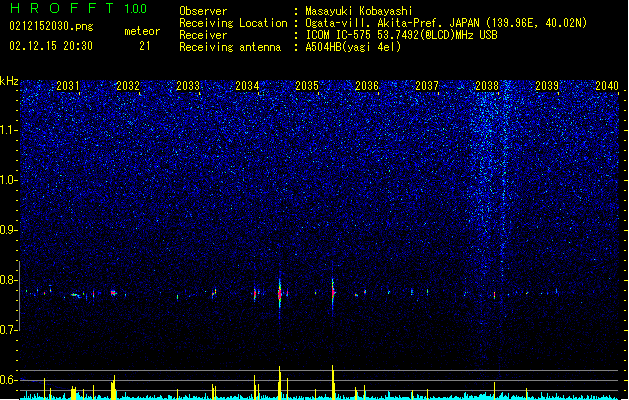Click the antenna A504HB(yagi 4el) text
Viewport: 629px width, 400px height.
(353, 47)
